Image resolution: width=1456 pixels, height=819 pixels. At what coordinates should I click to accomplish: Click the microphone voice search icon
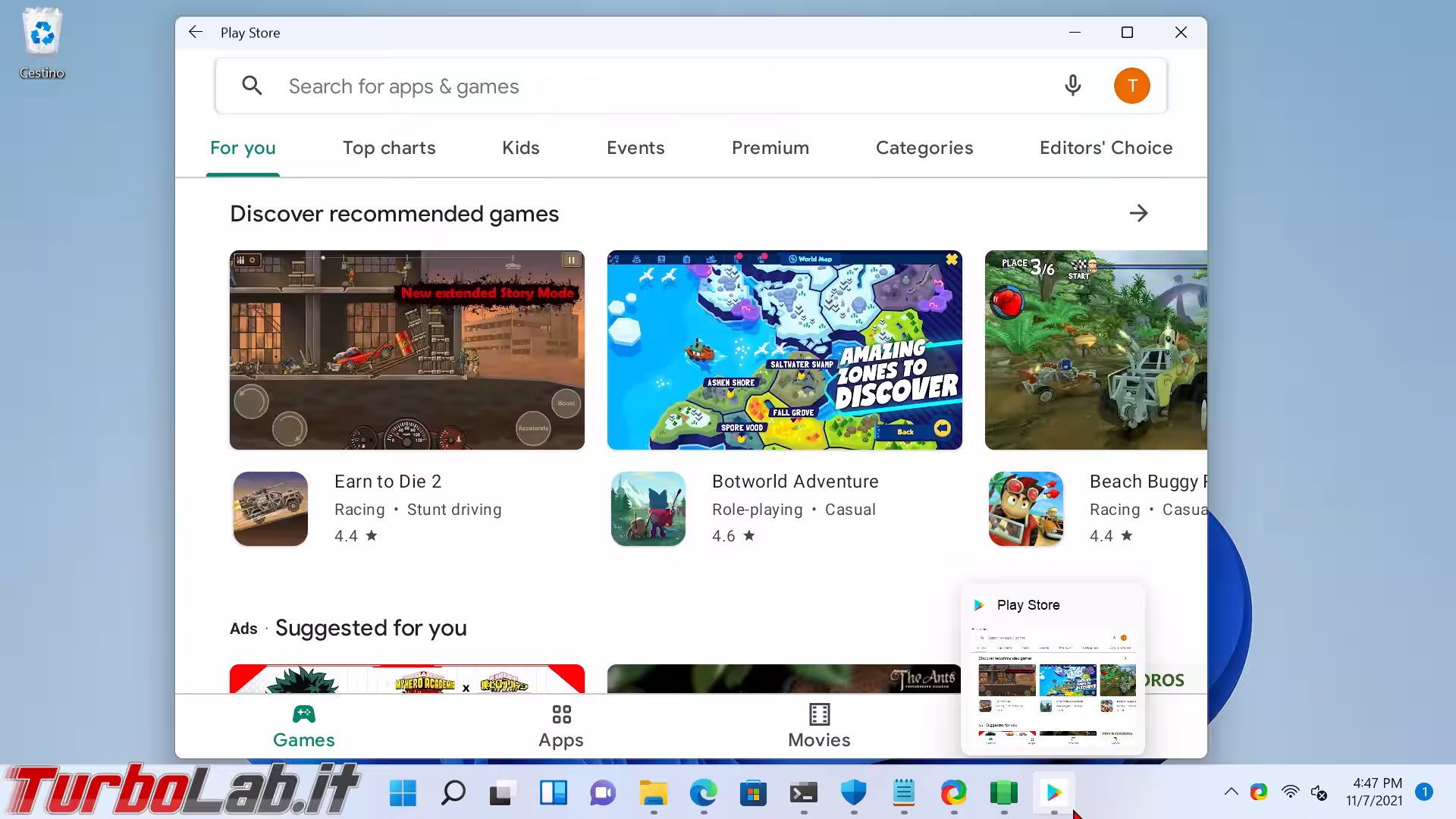[x=1072, y=86]
